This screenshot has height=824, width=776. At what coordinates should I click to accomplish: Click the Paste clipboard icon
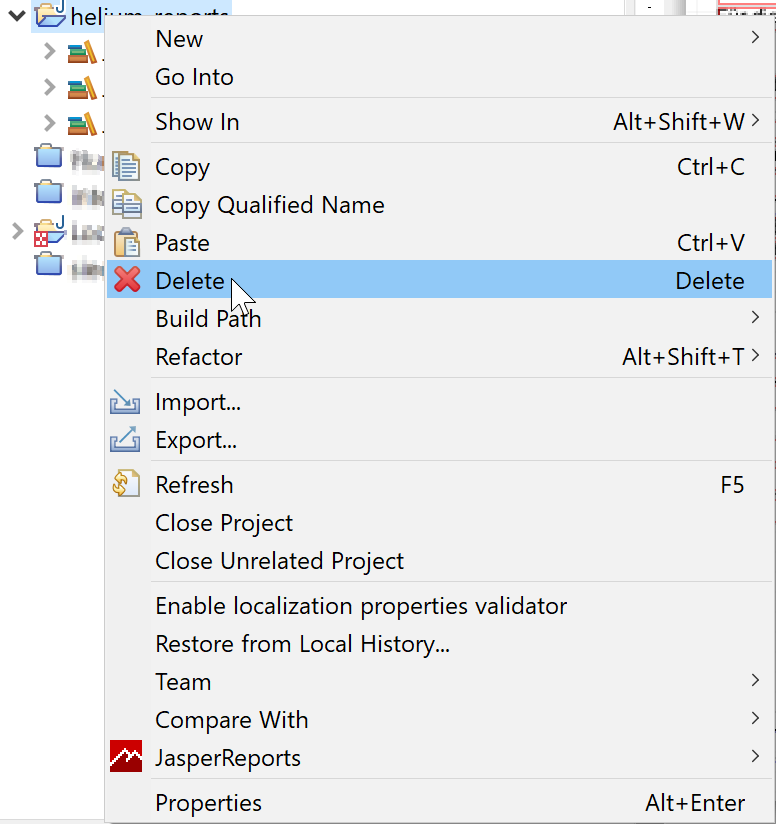[x=126, y=242]
